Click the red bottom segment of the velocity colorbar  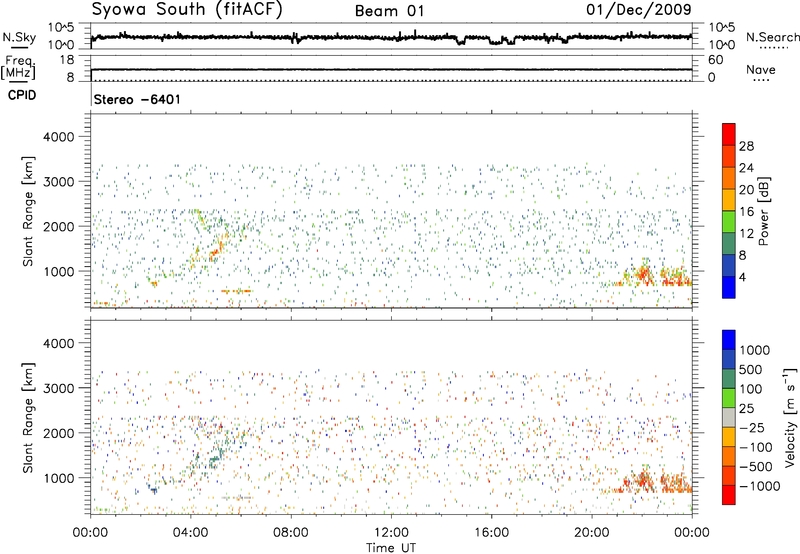(x=729, y=495)
